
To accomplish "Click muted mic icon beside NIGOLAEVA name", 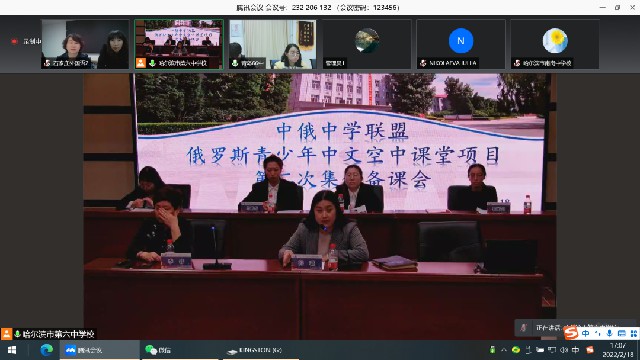I will point(423,63).
